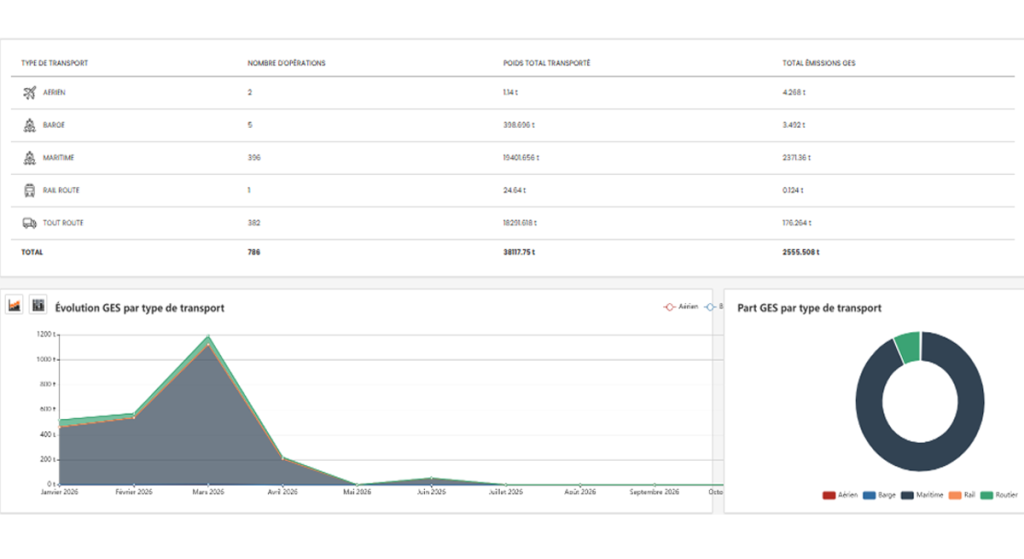Sort by Total émissions GES column header
The height and width of the screenshot is (559, 1024).
819,63
